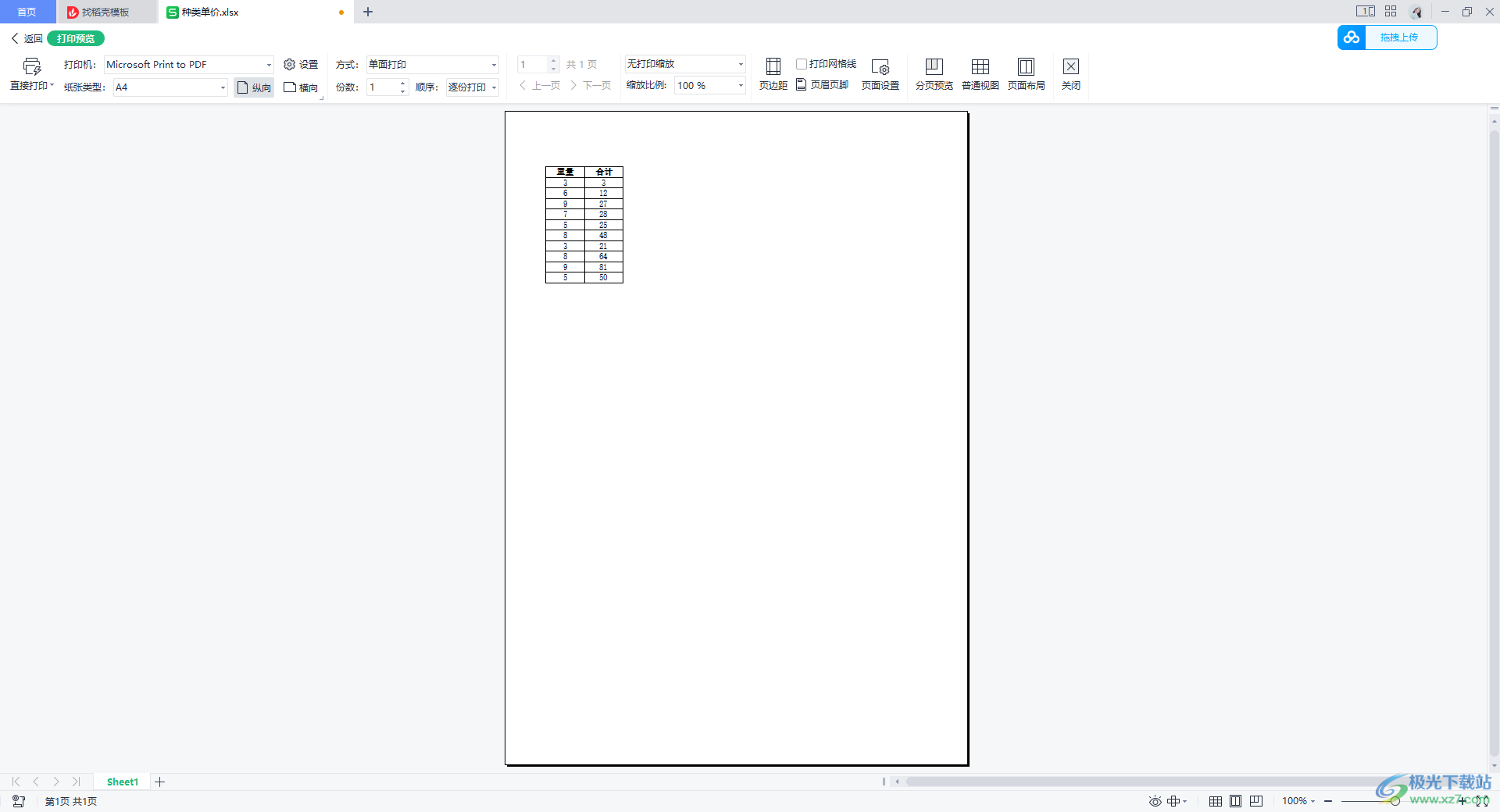
Task: Go to previous sheet arrow
Action: pos(36,782)
